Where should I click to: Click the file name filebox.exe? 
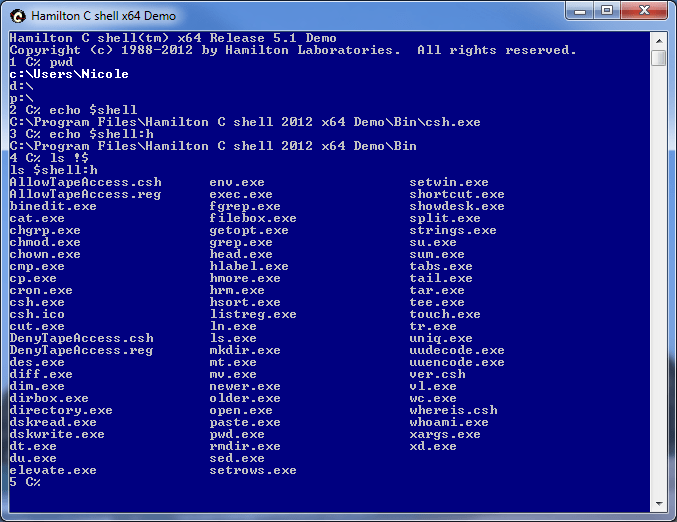pos(253,218)
